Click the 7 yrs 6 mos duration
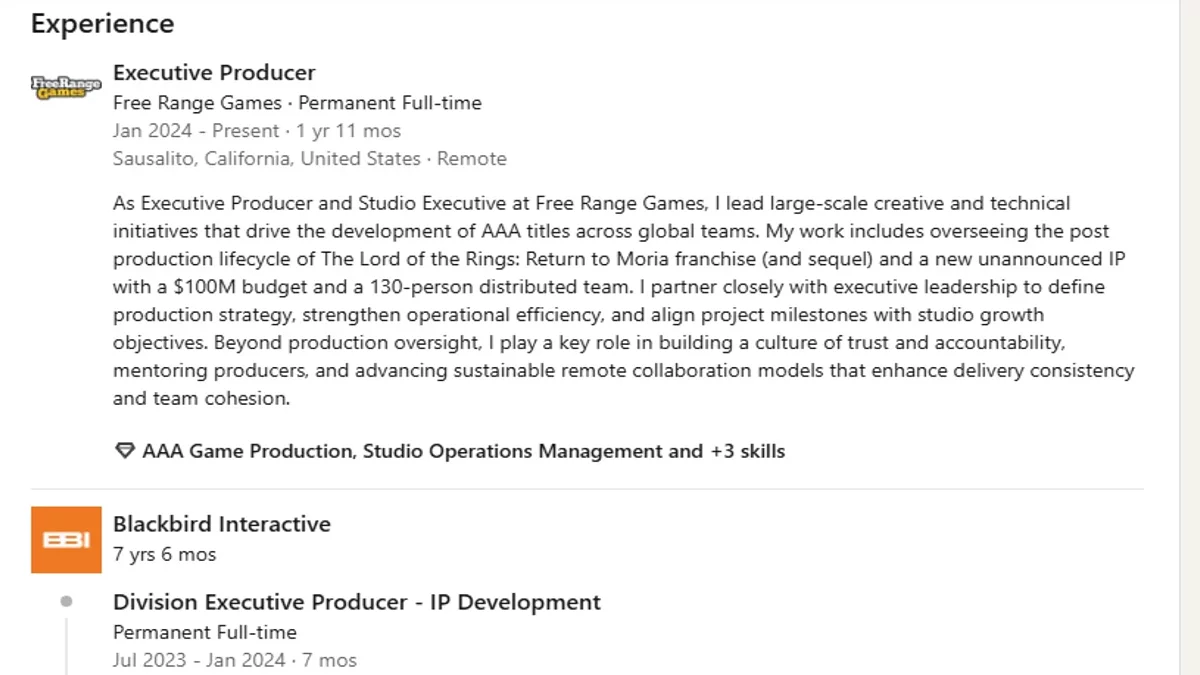 (164, 554)
